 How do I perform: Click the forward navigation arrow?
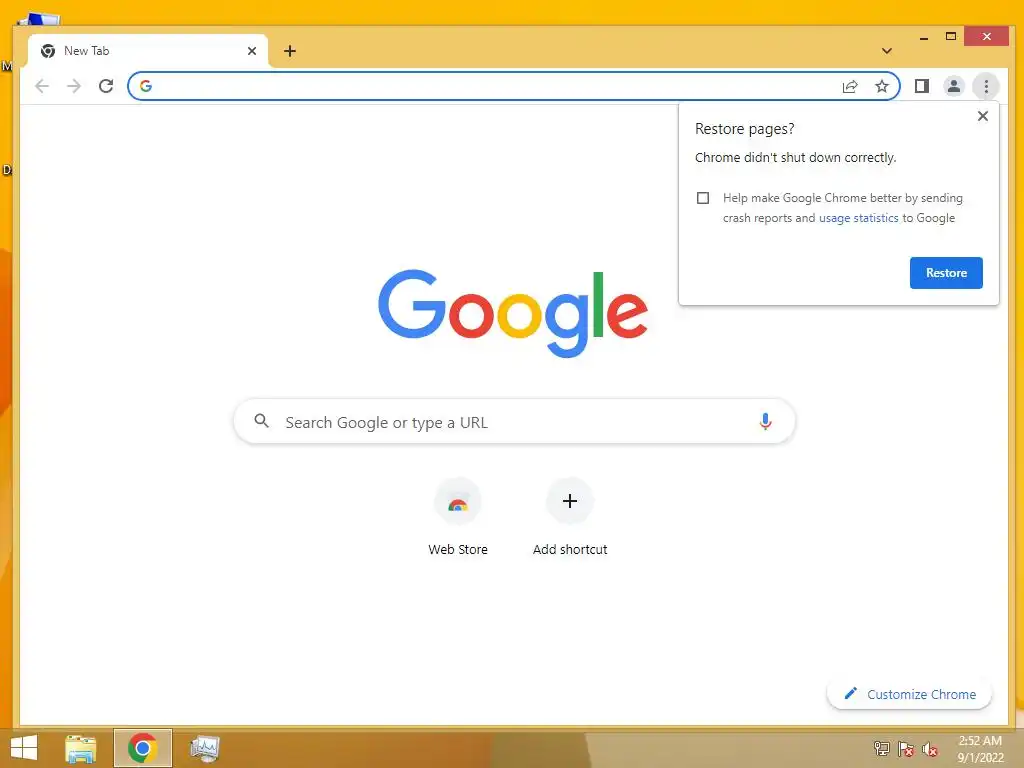pos(74,86)
